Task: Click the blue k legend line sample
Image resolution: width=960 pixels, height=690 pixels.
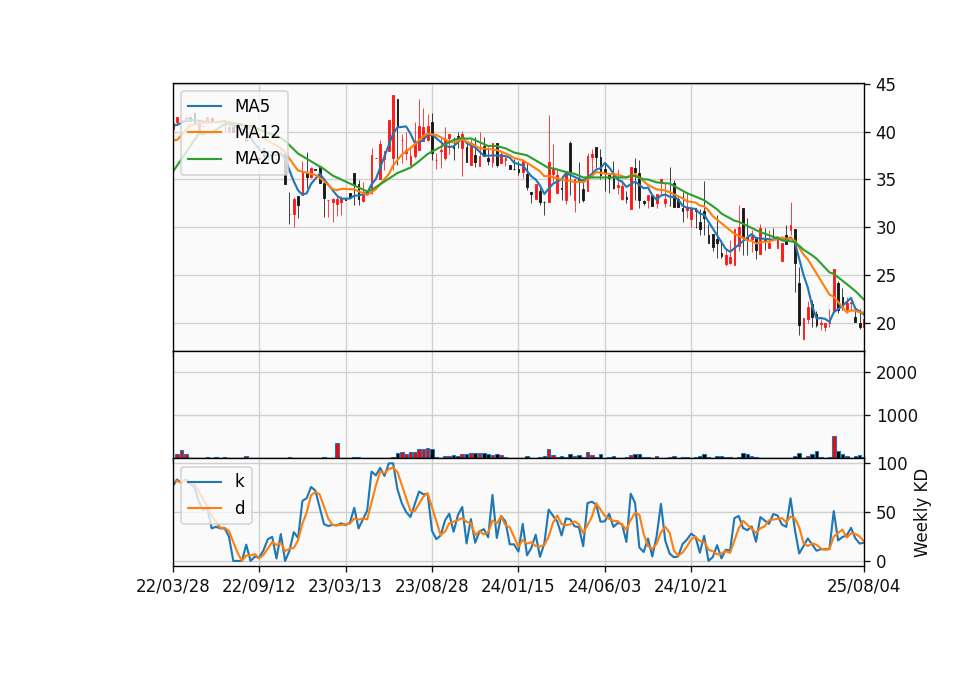Action: click(x=204, y=482)
